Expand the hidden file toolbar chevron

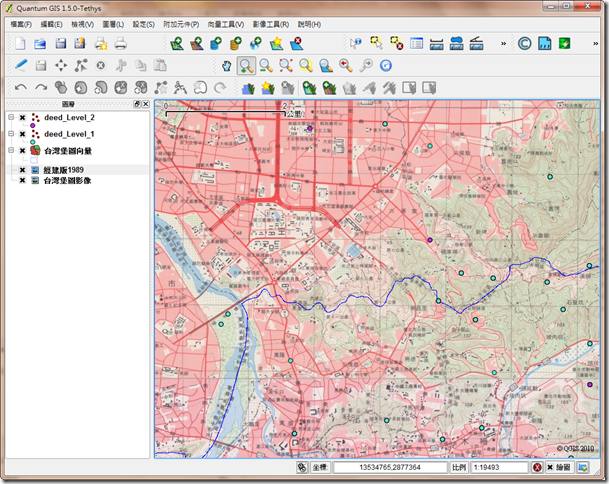[x=503, y=44]
